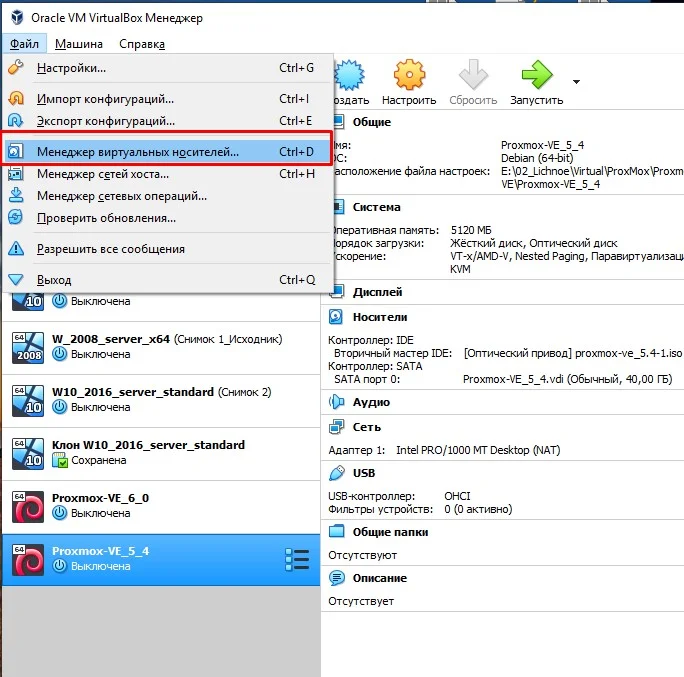Choose Разрешить все сообщения entry
Screen dimensions: 684x677
[x=168, y=249]
